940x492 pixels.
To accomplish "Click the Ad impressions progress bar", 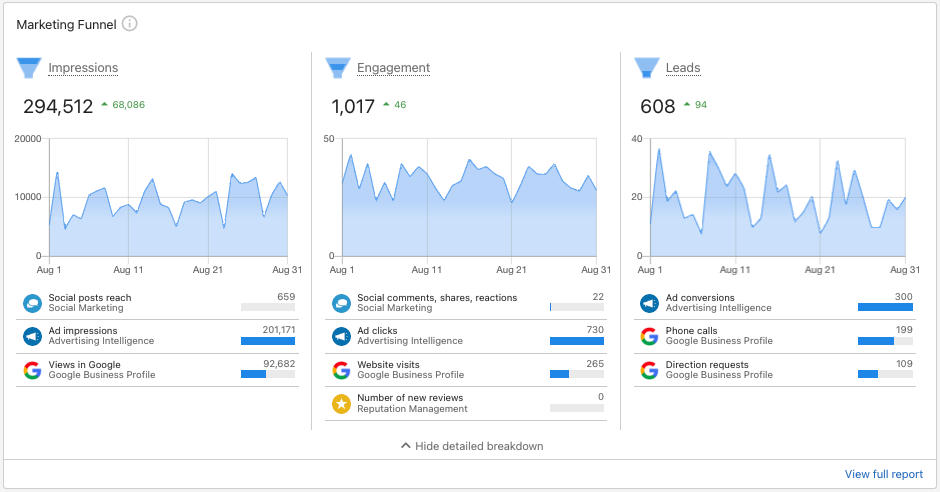I will coord(268,341).
